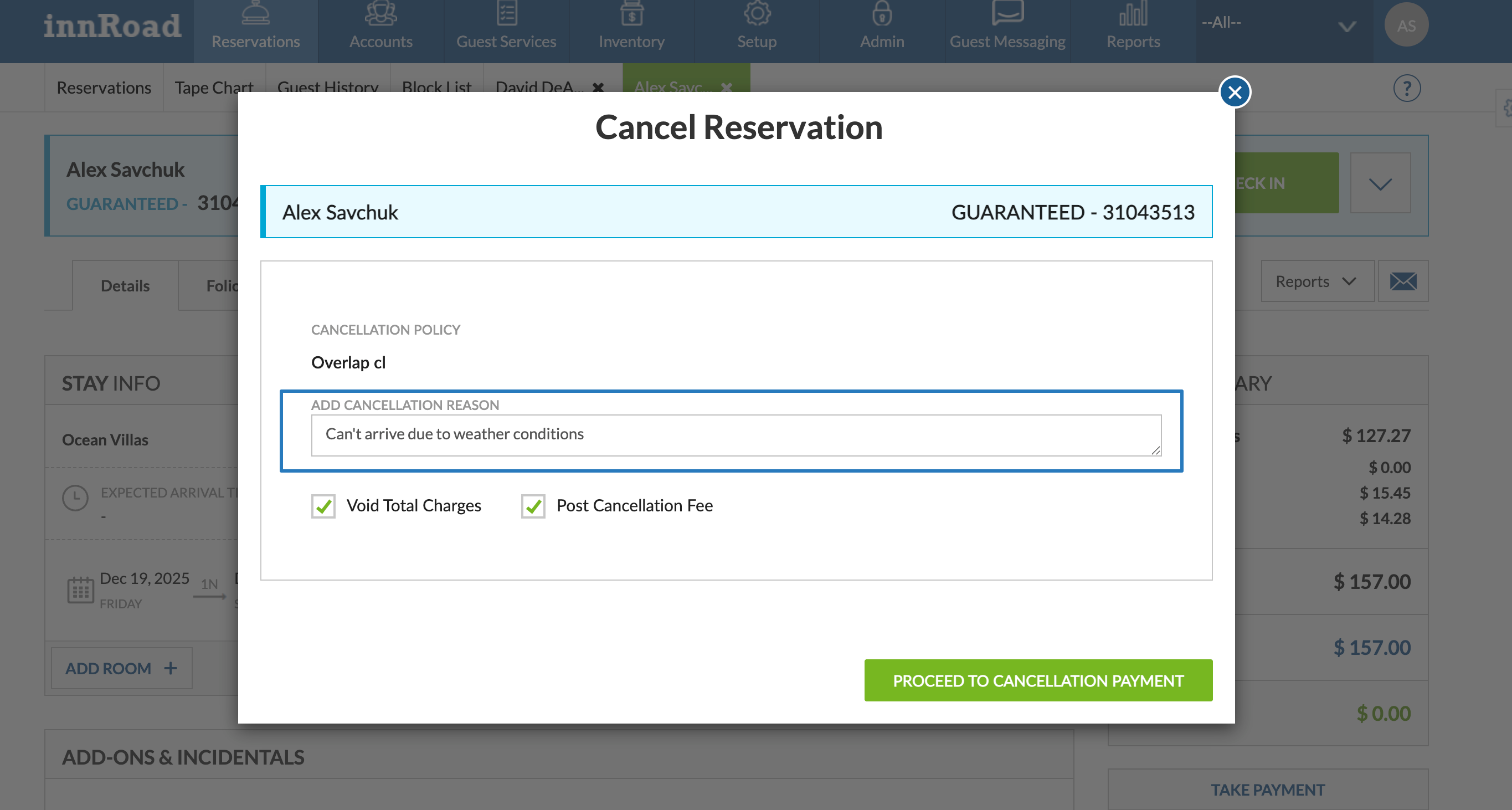Toggle the Post Cancellation Fee checkbox
This screenshot has width=1512, height=810.
click(533, 506)
